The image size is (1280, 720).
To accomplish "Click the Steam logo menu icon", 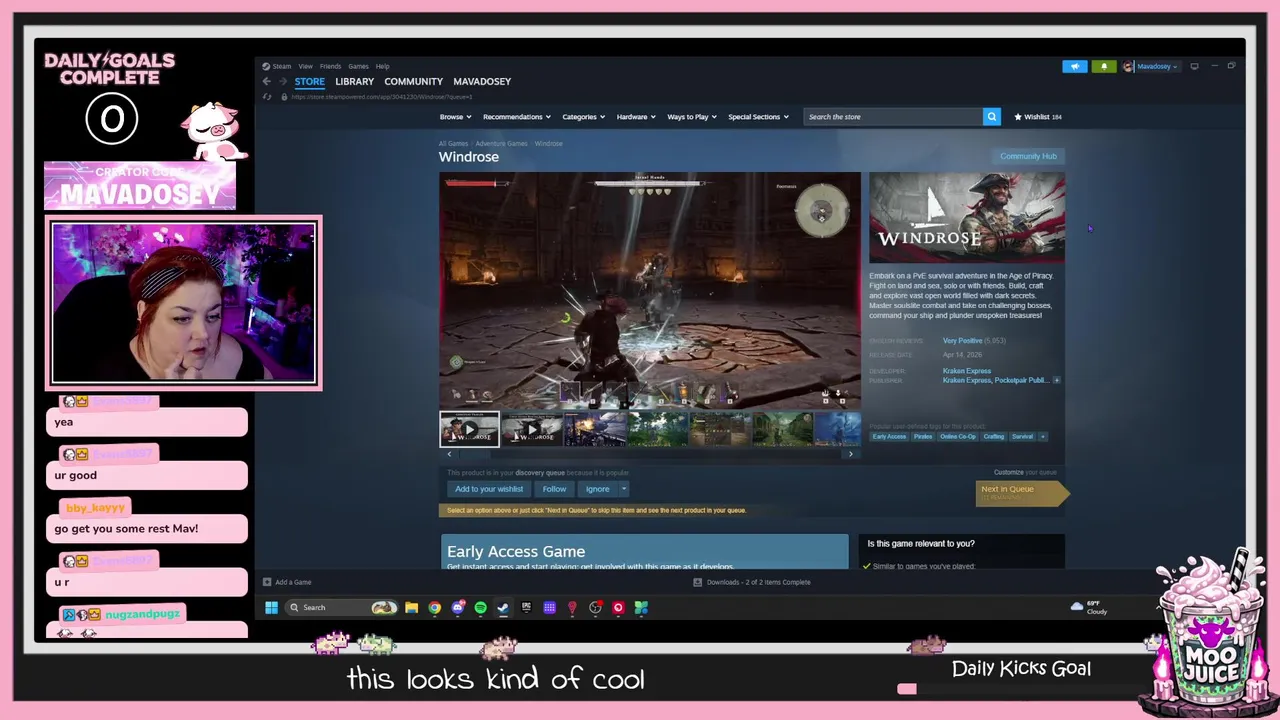I will tap(266, 66).
